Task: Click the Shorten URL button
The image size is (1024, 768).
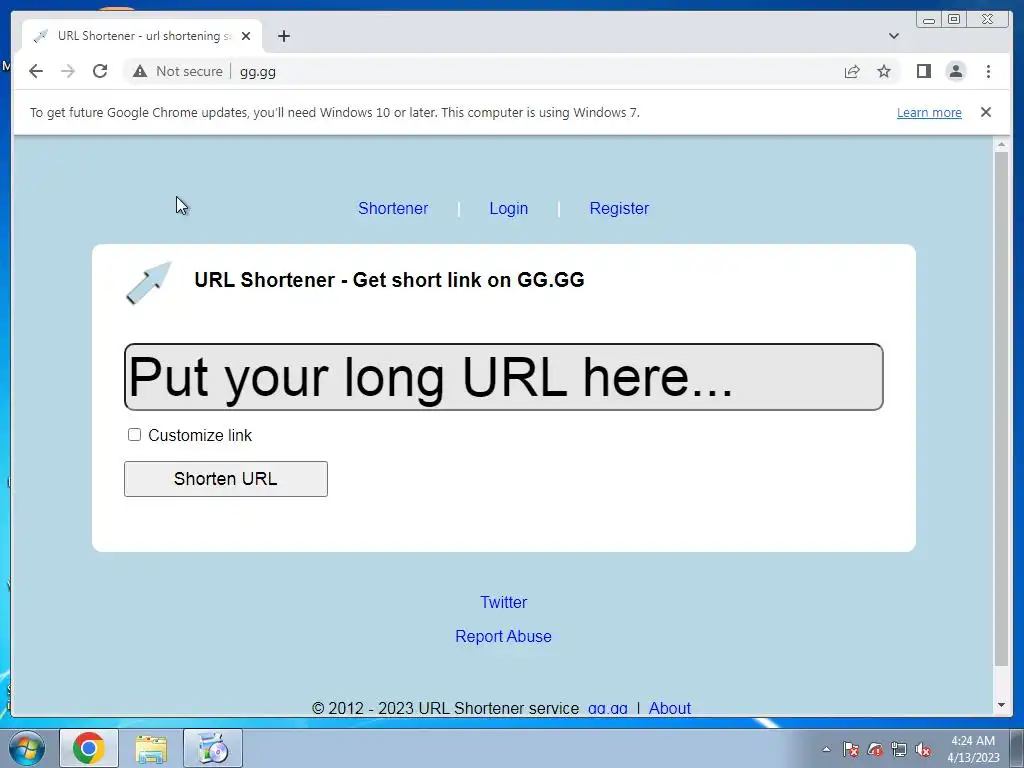Action: [226, 479]
